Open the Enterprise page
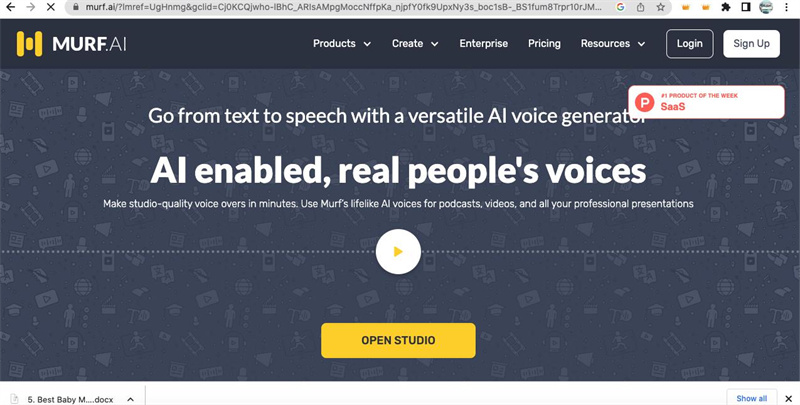The image size is (800, 405). [x=484, y=44]
